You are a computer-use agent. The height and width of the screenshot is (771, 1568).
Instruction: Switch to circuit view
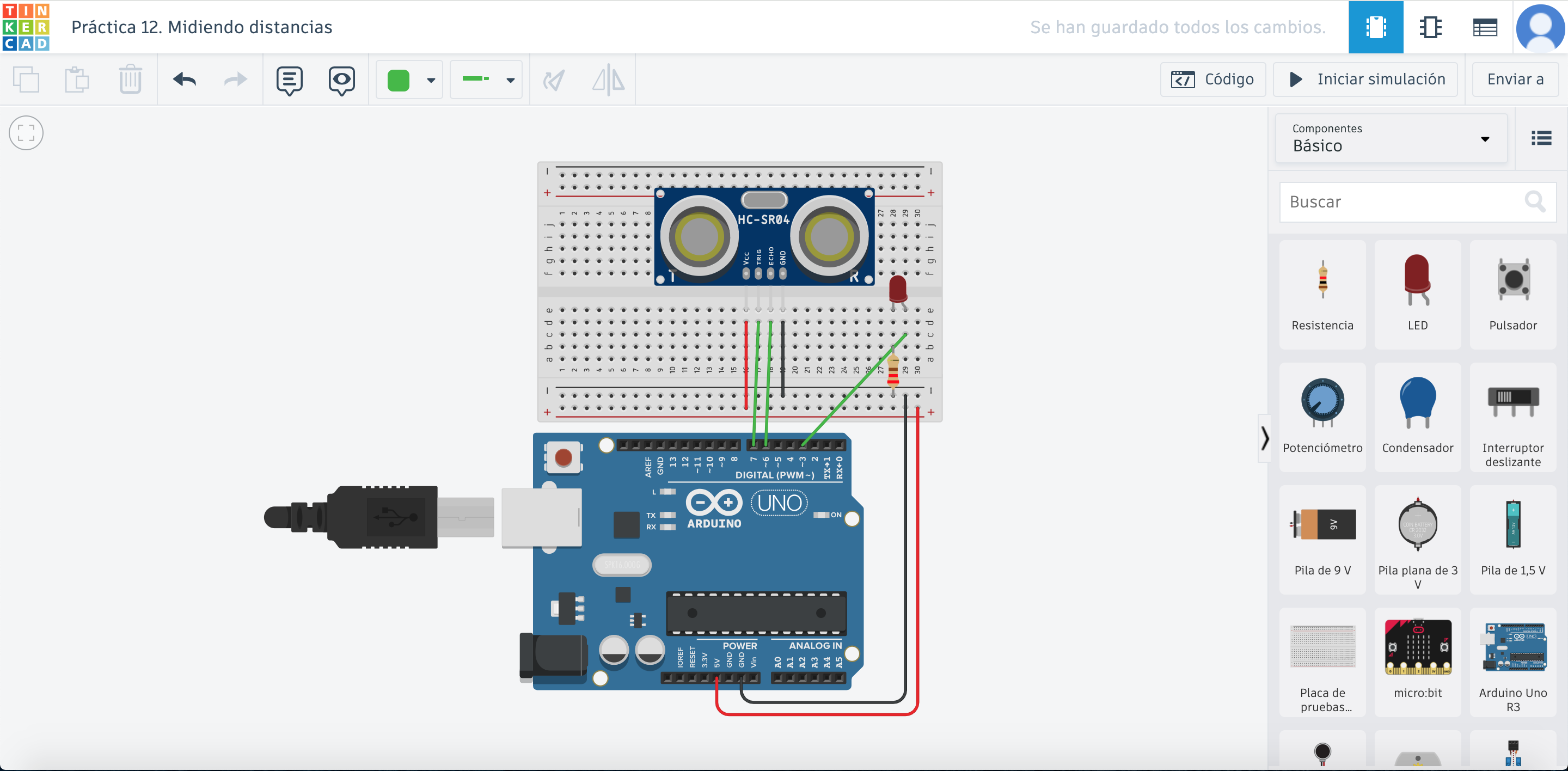click(1375, 27)
